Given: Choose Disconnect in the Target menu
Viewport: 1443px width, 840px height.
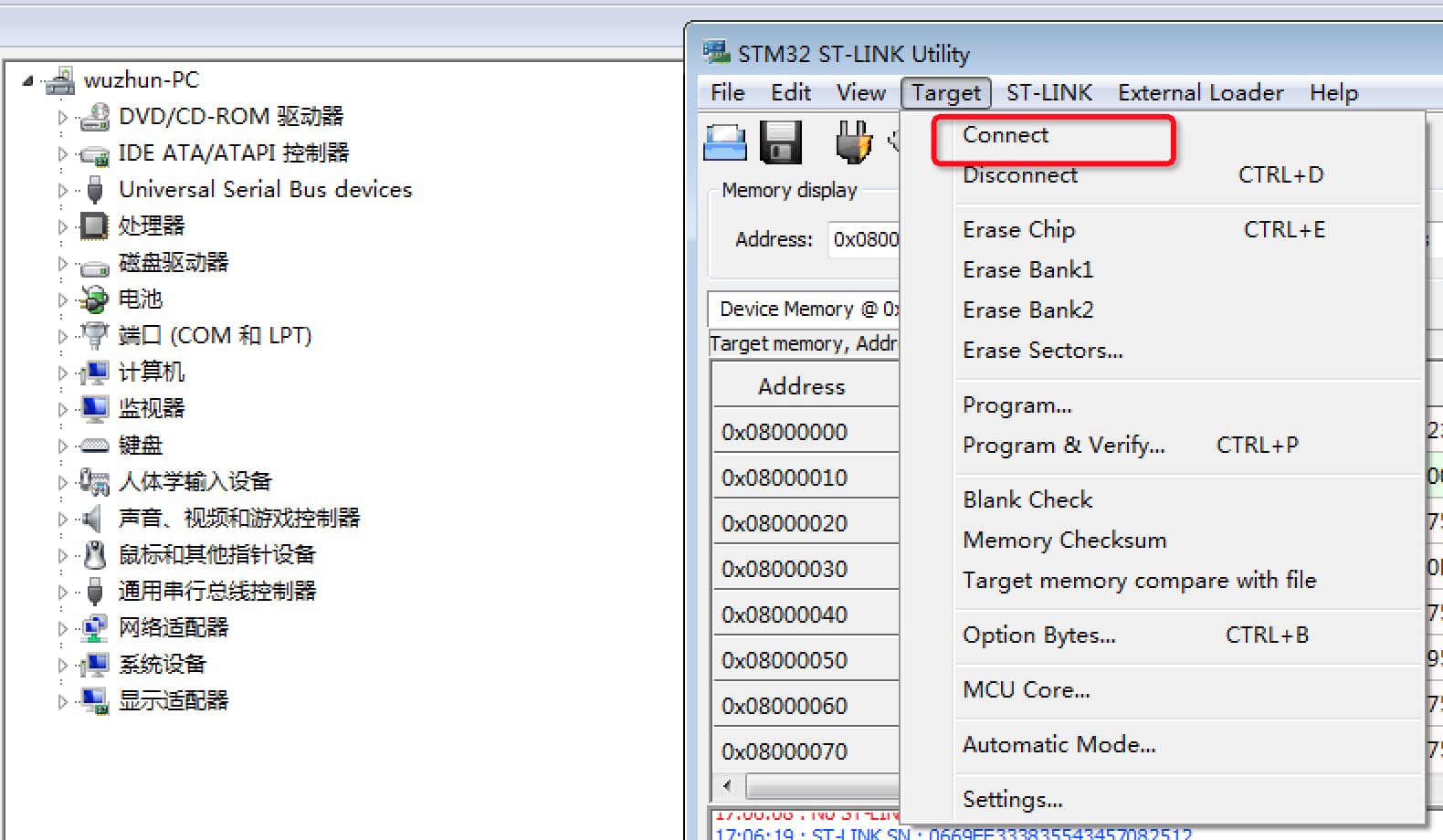Looking at the screenshot, I should (x=1163, y=175).
